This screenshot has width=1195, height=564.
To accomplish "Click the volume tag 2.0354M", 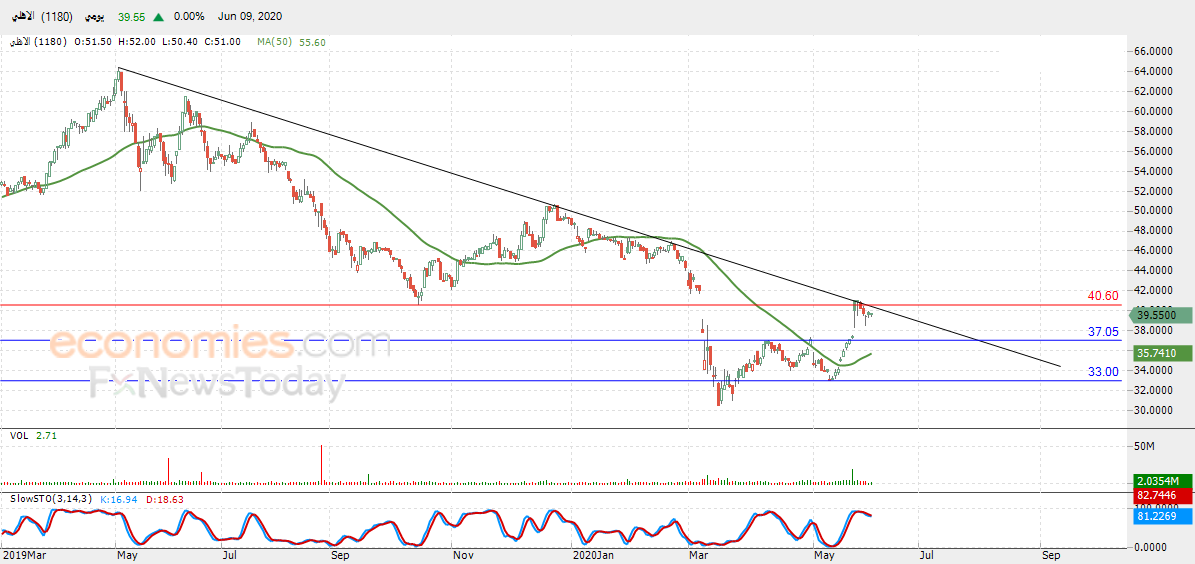I will [1158, 481].
